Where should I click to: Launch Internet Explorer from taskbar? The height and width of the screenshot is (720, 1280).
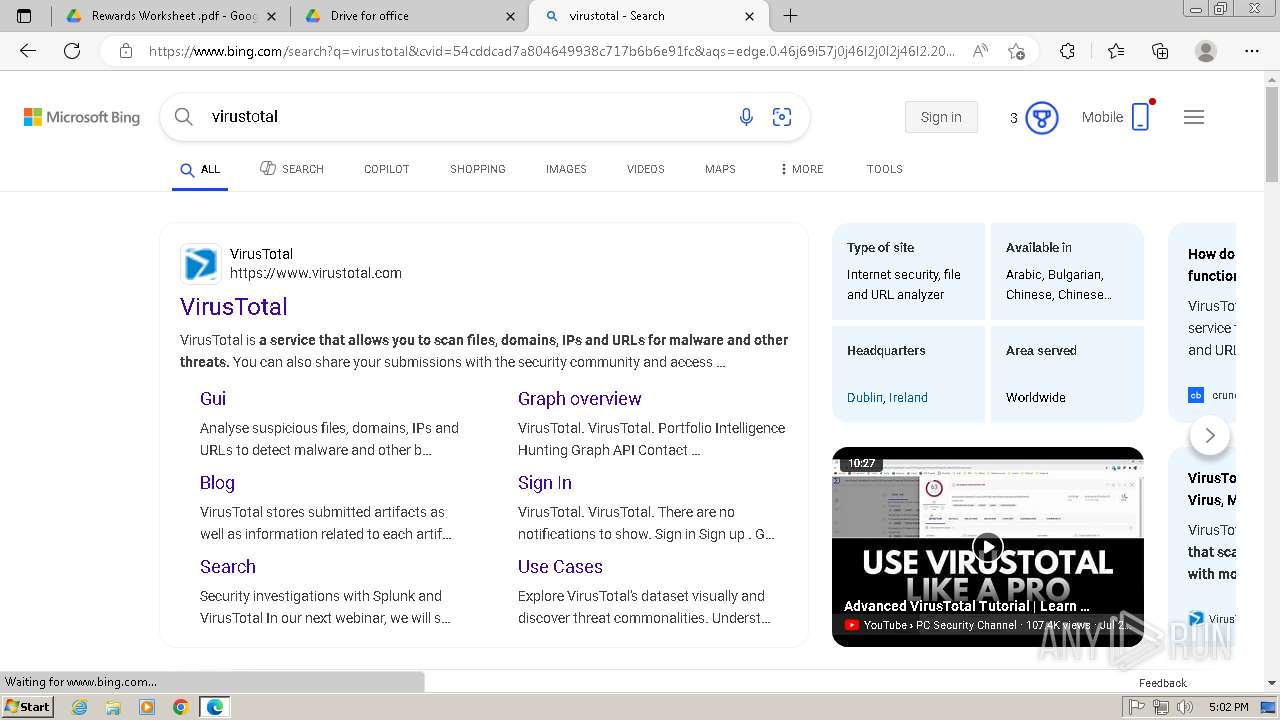pos(79,707)
